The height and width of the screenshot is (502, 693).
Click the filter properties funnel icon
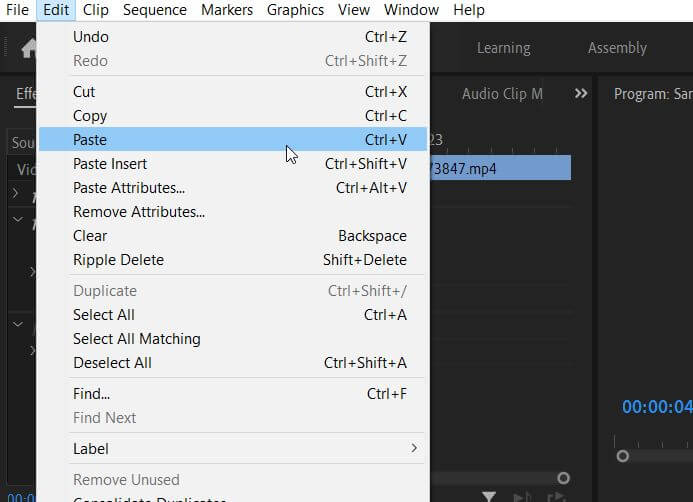tap(489, 496)
